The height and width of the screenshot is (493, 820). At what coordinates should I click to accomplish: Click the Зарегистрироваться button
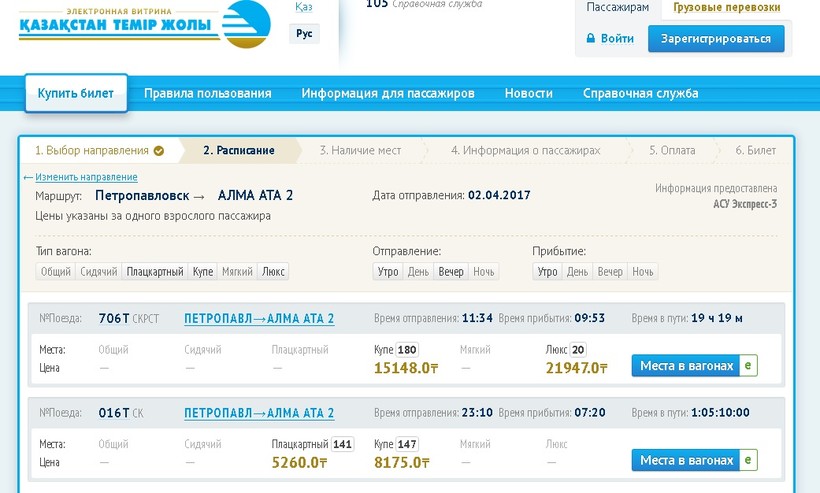point(716,39)
